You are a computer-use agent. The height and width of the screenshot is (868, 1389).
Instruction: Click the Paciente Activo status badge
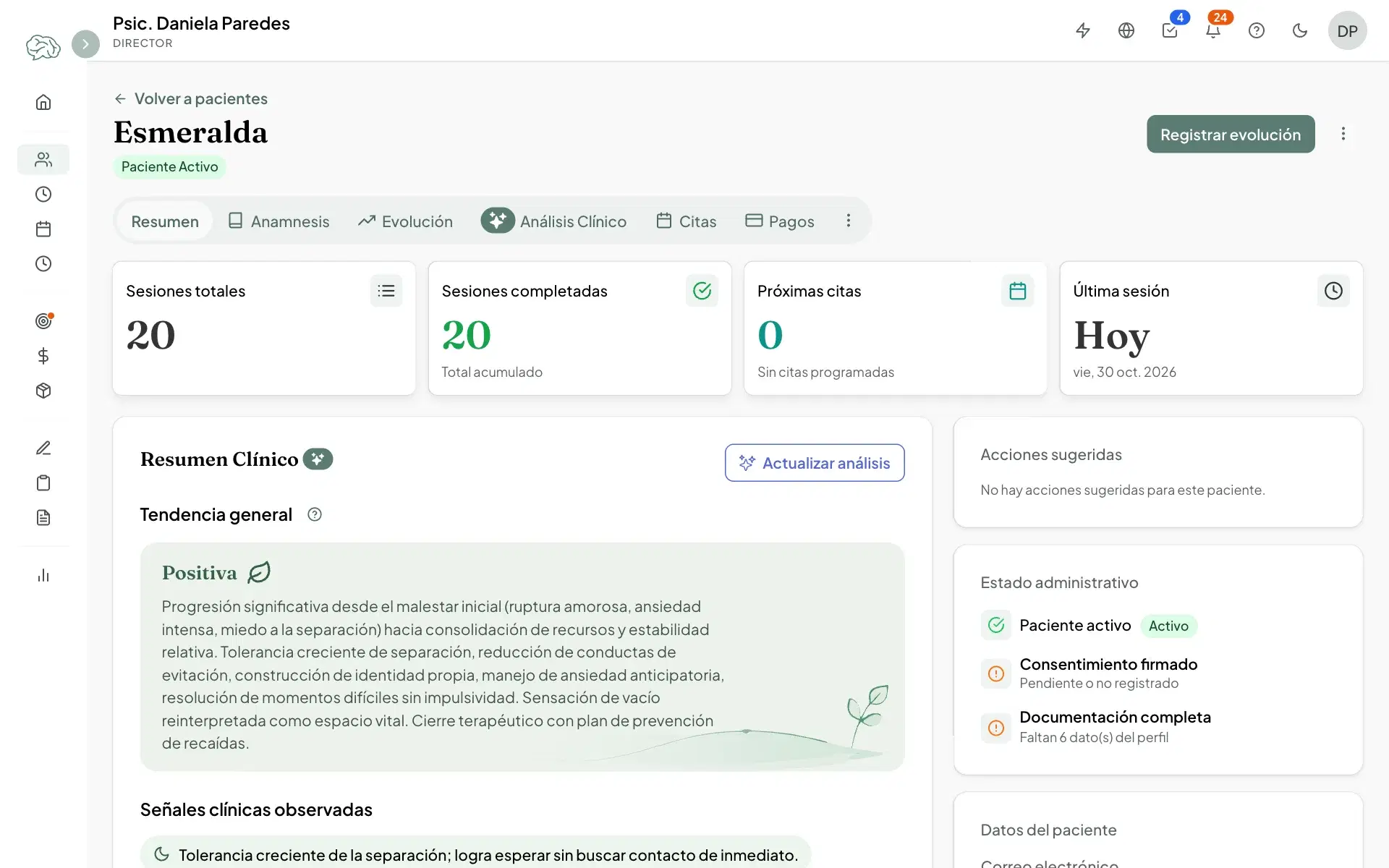[169, 166]
